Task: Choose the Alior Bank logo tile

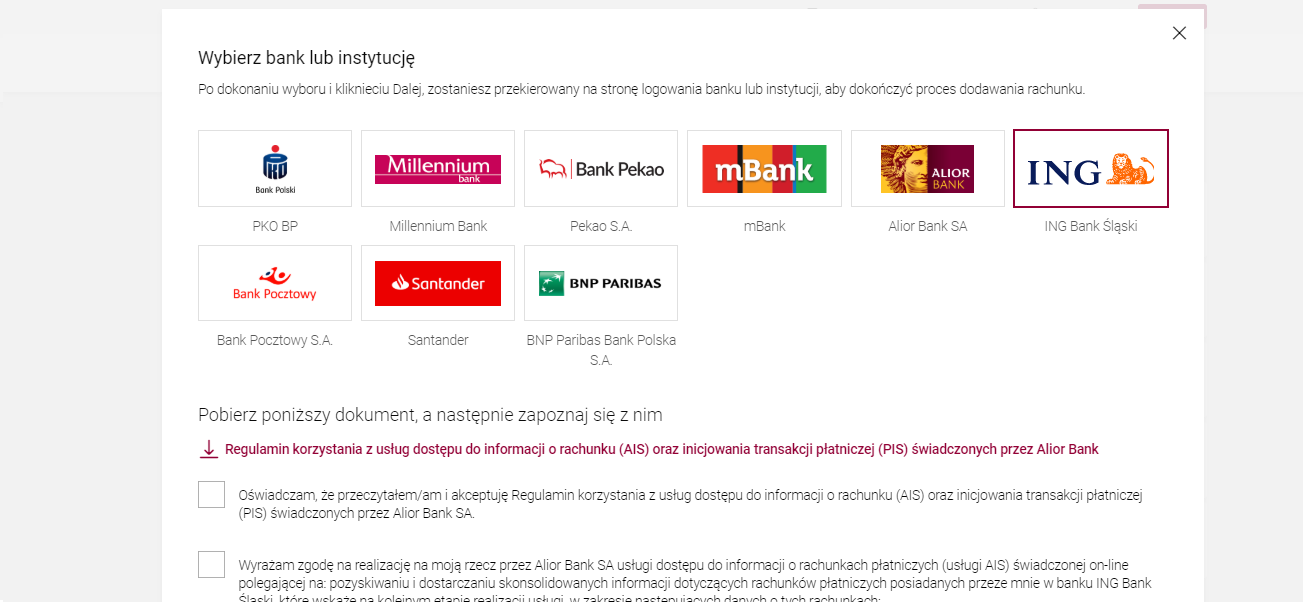Action: tap(928, 168)
